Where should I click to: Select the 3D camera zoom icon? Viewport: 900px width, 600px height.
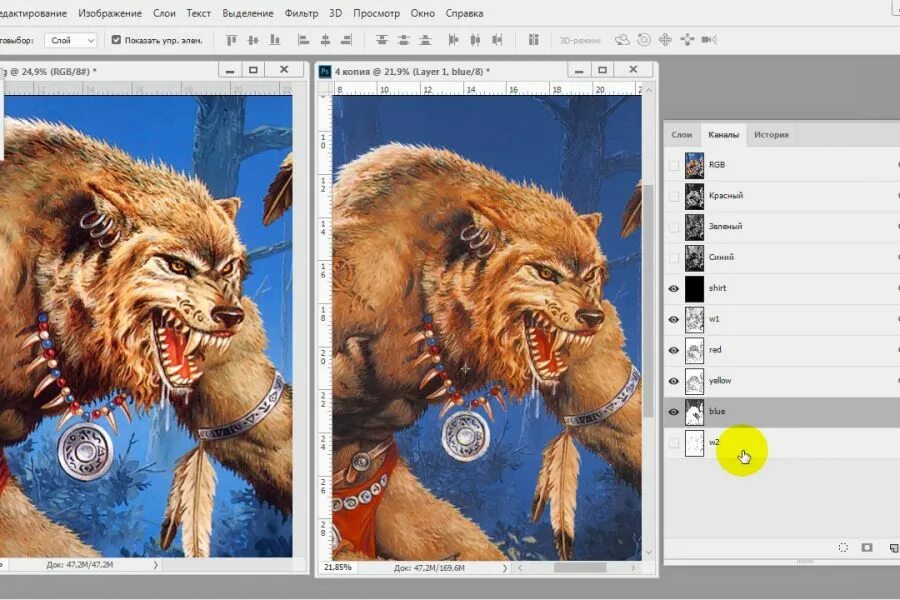point(709,40)
